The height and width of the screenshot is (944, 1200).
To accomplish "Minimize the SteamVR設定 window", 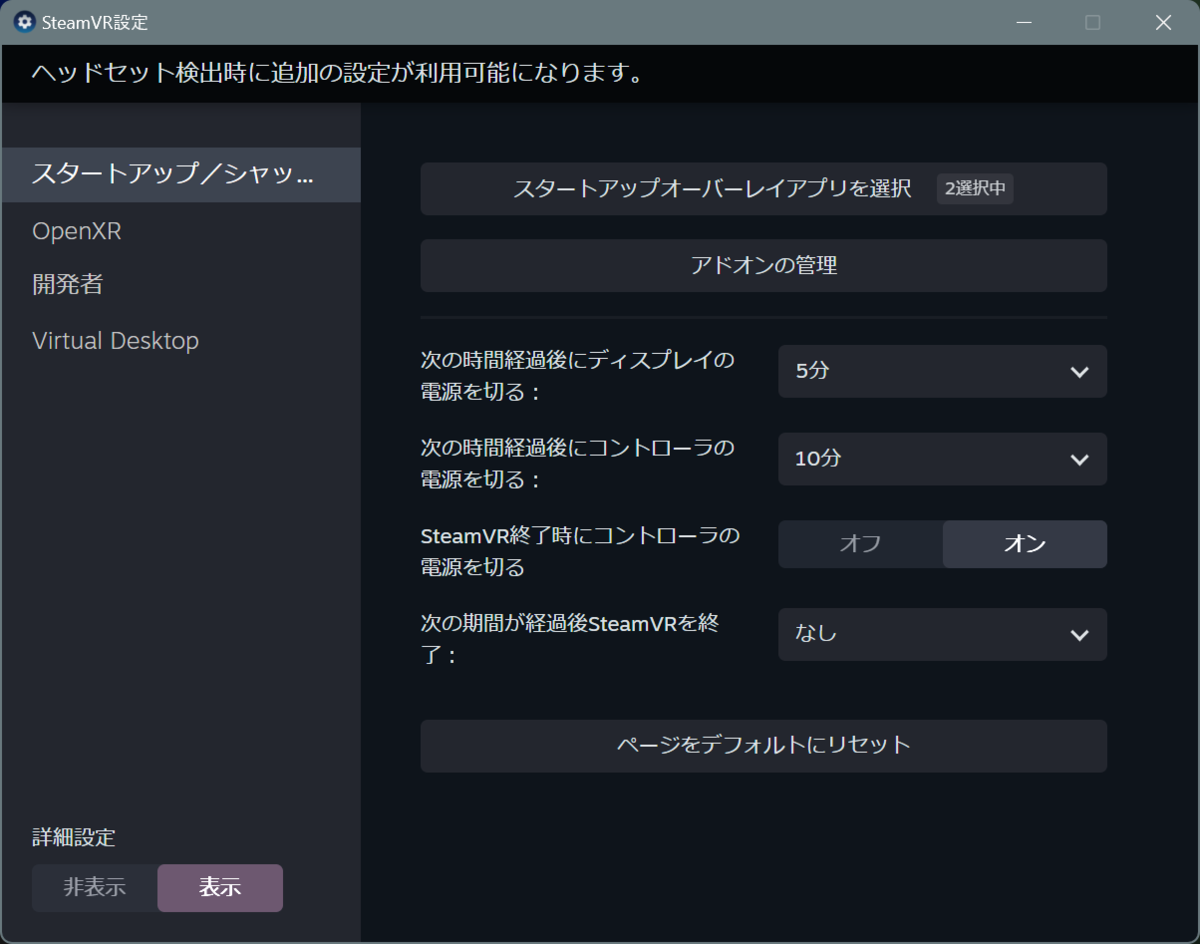I will click(x=1024, y=22).
